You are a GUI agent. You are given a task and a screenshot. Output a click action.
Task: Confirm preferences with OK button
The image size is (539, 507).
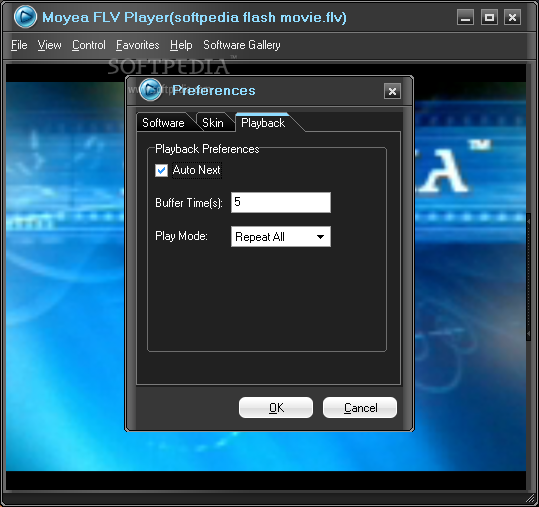pos(276,408)
